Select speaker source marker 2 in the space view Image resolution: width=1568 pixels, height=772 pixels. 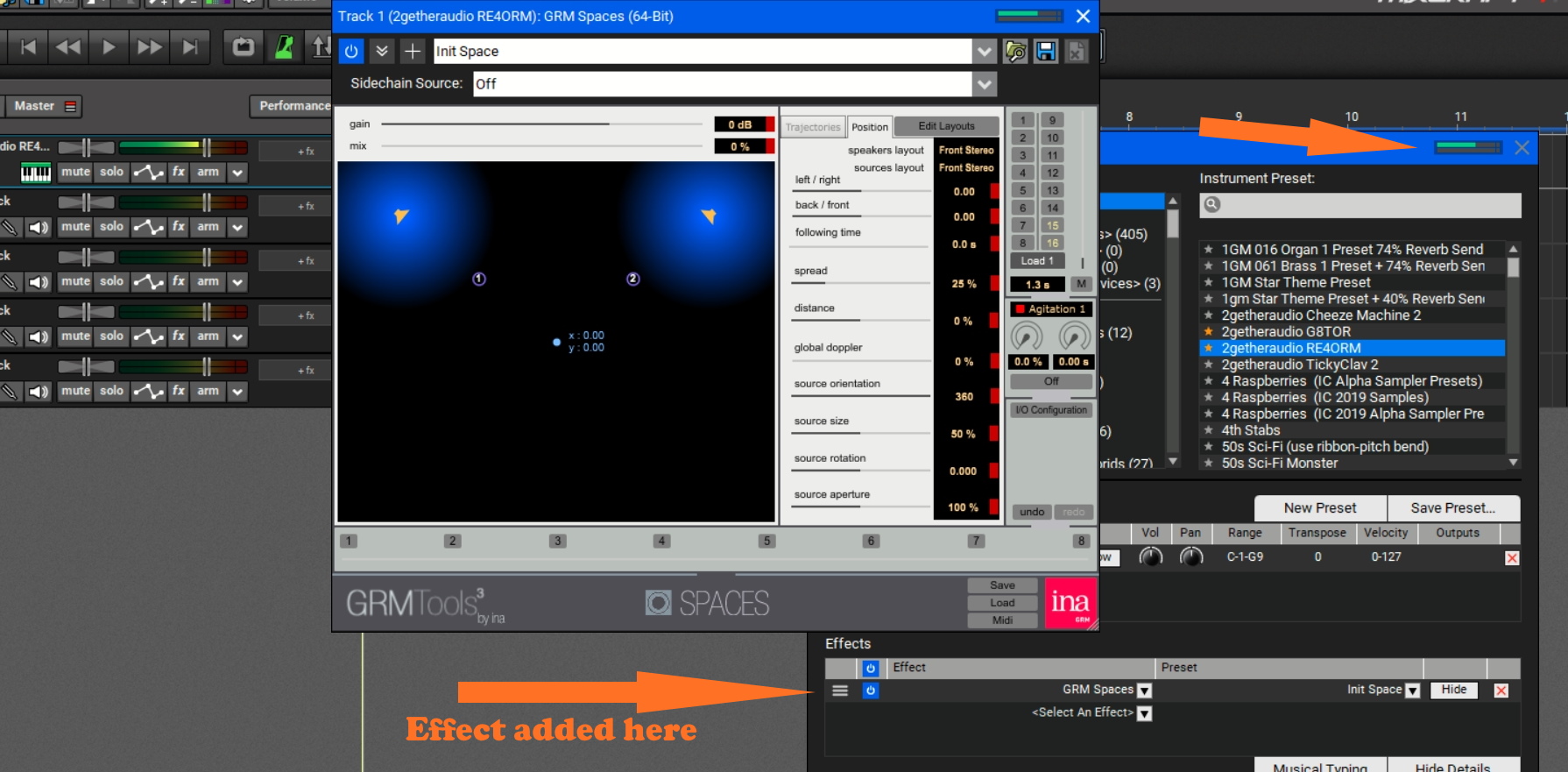click(x=633, y=279)
